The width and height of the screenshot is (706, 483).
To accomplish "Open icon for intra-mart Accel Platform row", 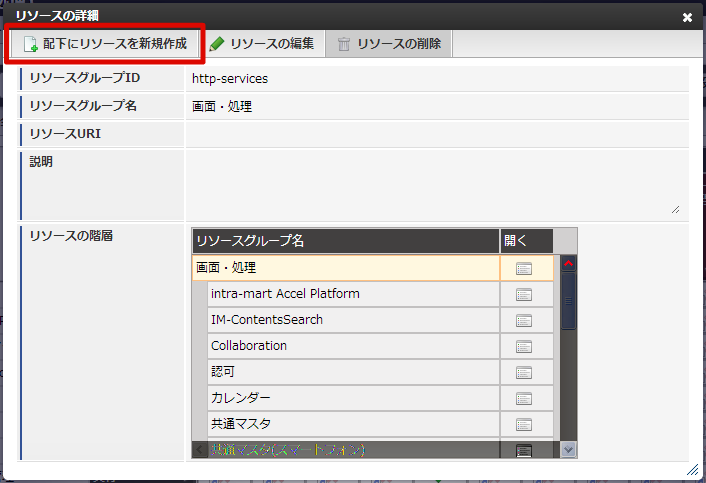I will pyautogui.click(x=524, y=294).
